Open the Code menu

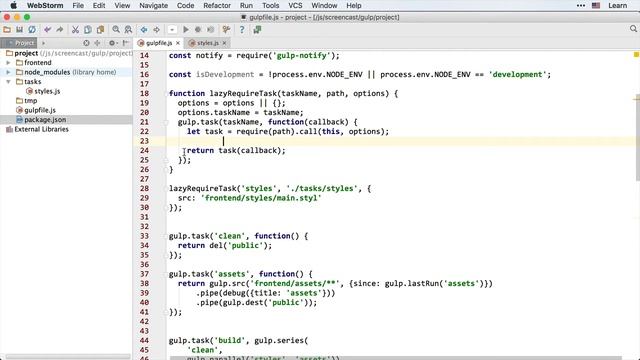click(185, 5)
